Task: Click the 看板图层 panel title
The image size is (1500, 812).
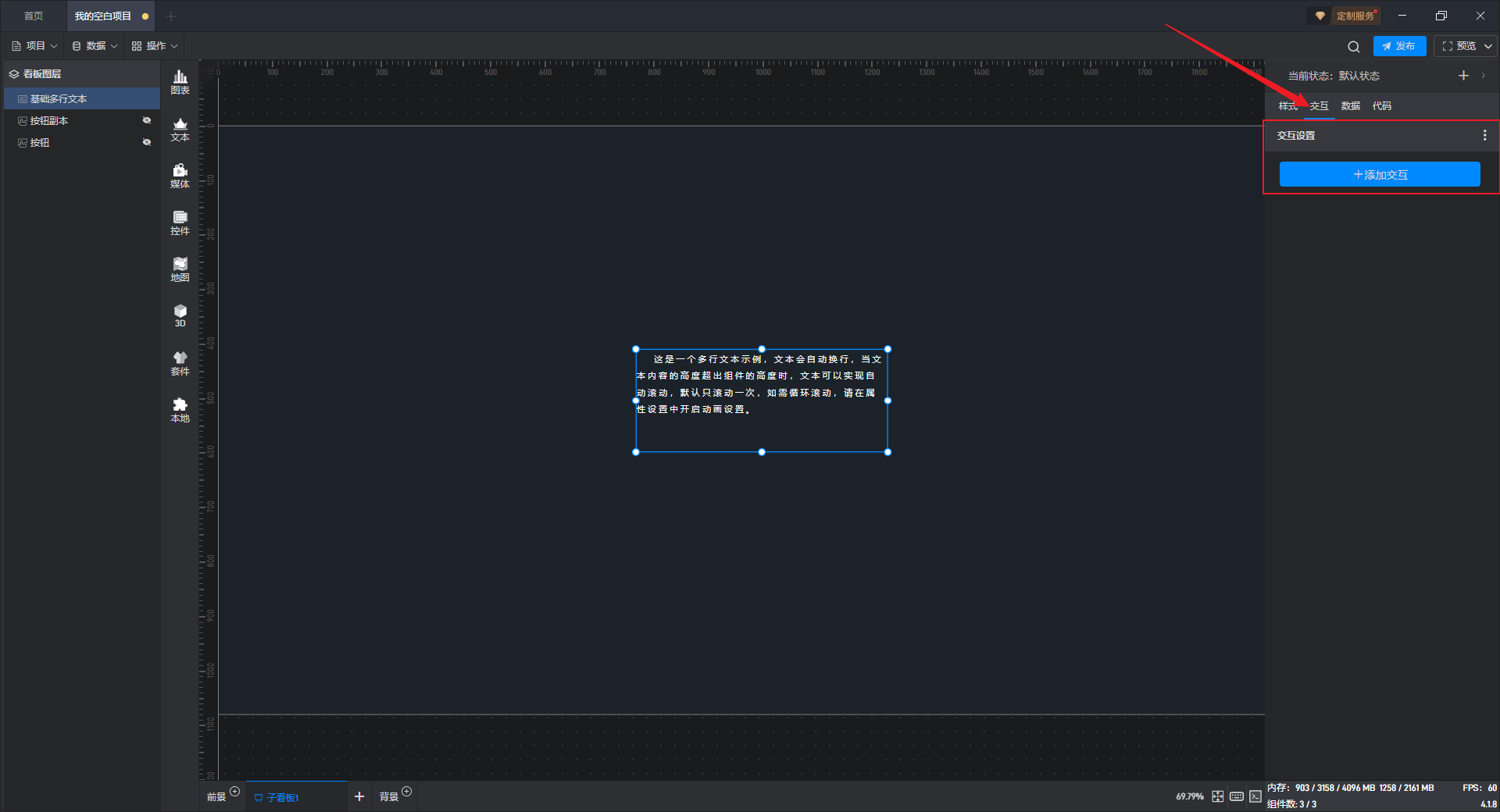Action: click(x=42, y=74)
